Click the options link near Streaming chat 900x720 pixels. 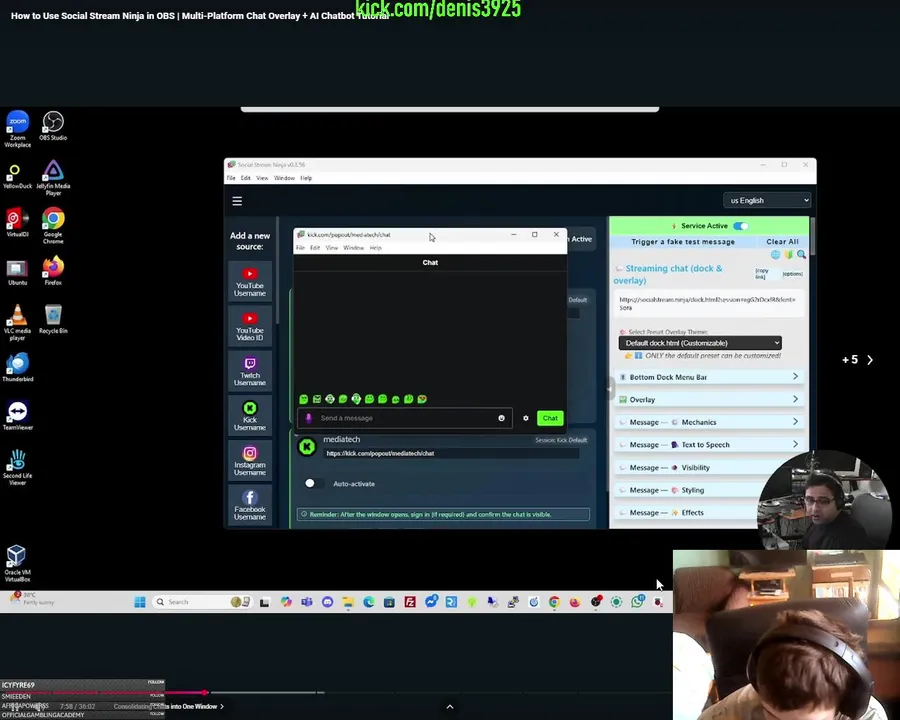[792, 274]
